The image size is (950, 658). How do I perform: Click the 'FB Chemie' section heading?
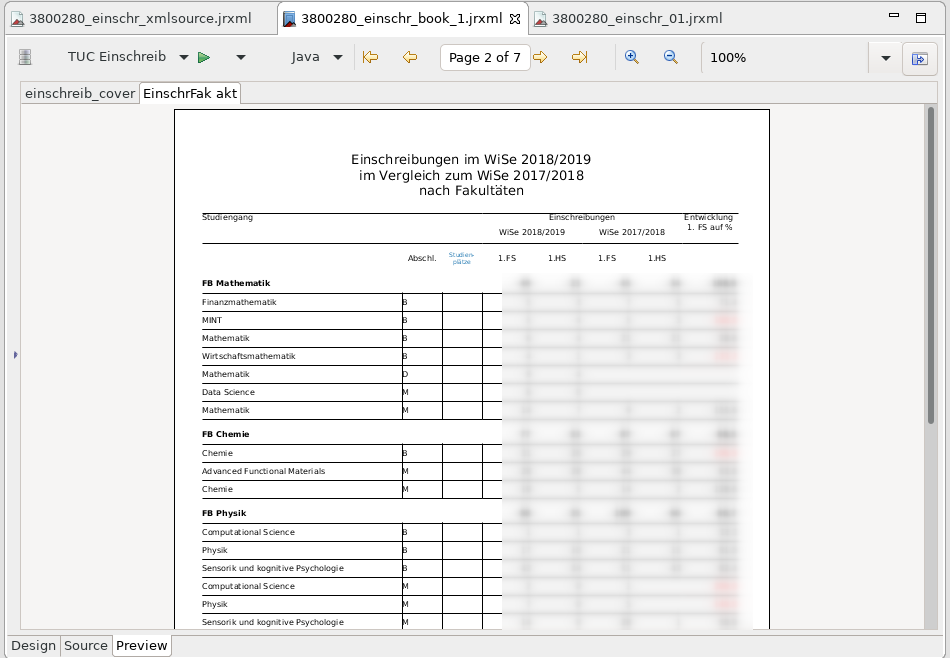tap(225, 434)
